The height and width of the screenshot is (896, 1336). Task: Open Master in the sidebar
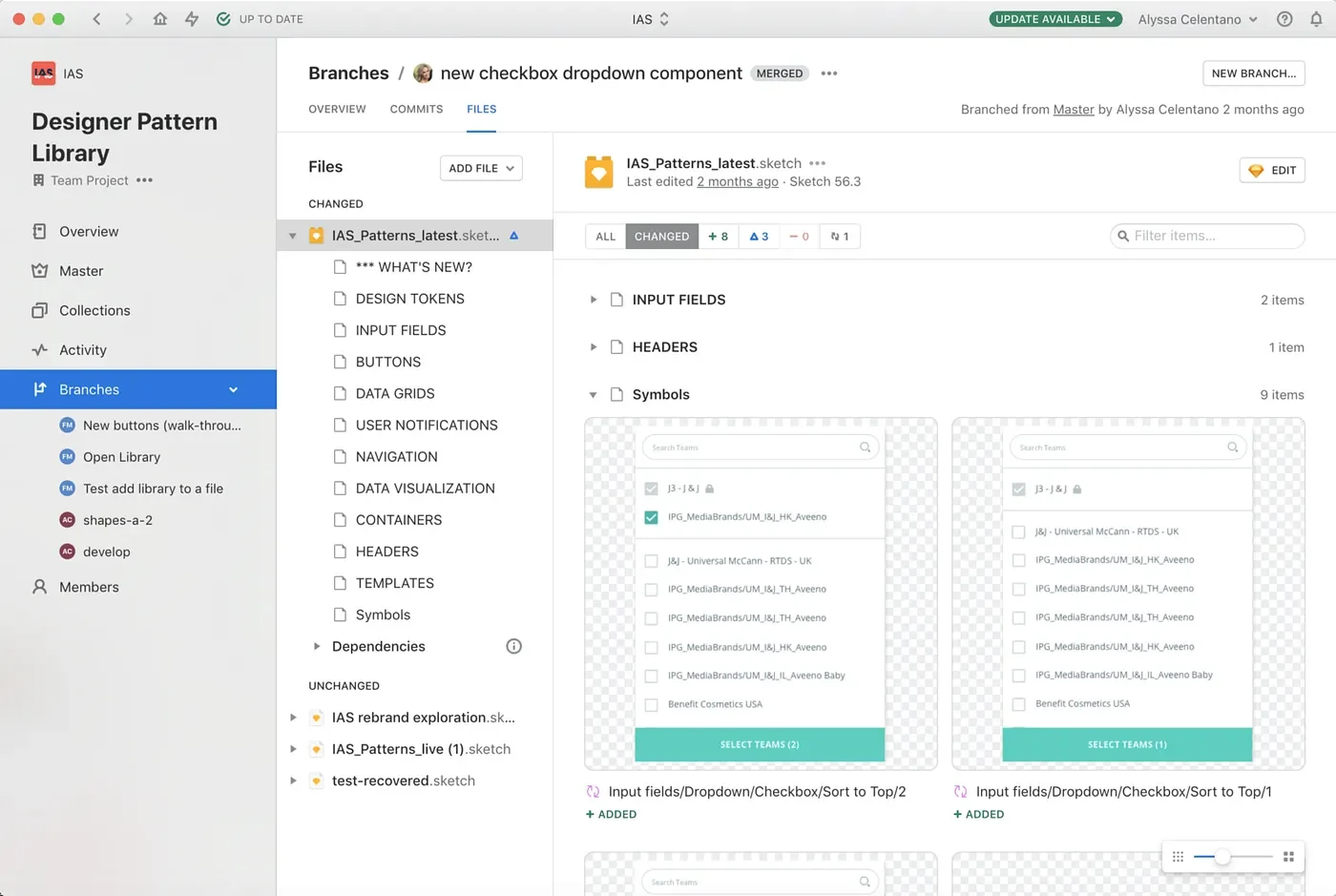81,271
